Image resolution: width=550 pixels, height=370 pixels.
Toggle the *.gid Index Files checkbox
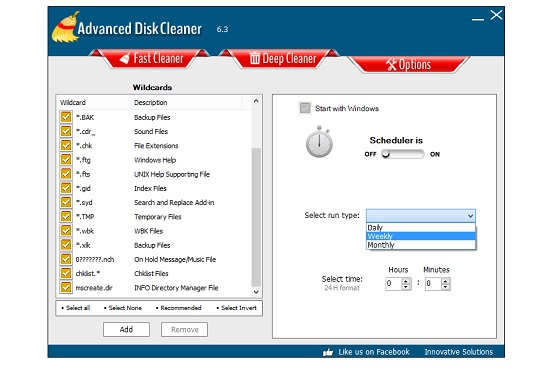(66, 188)
